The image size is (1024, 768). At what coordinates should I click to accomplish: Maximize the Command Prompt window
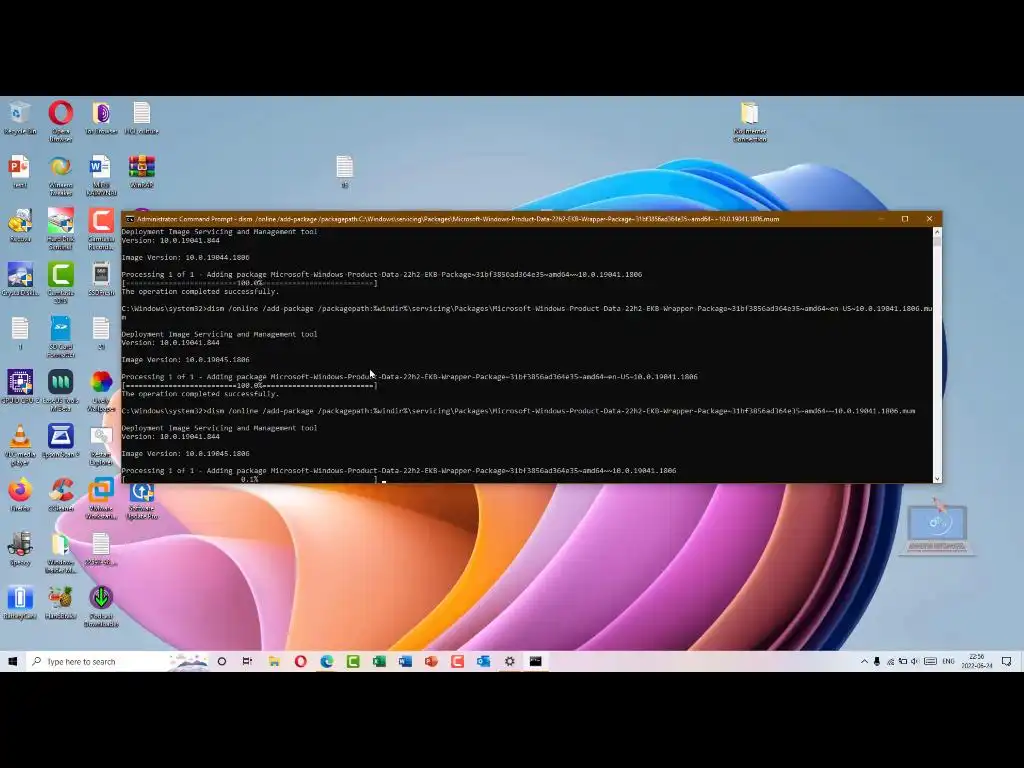point(904,219)
